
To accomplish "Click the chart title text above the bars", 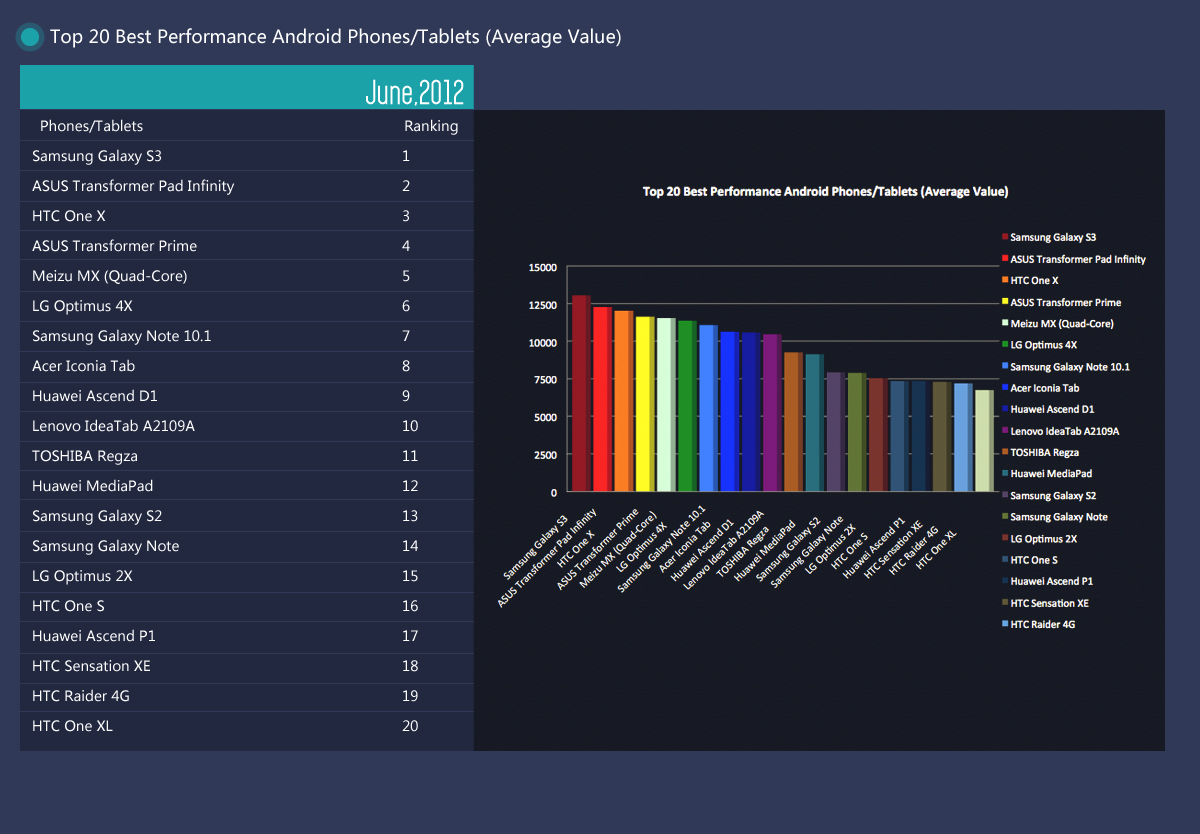I will 824,191.
